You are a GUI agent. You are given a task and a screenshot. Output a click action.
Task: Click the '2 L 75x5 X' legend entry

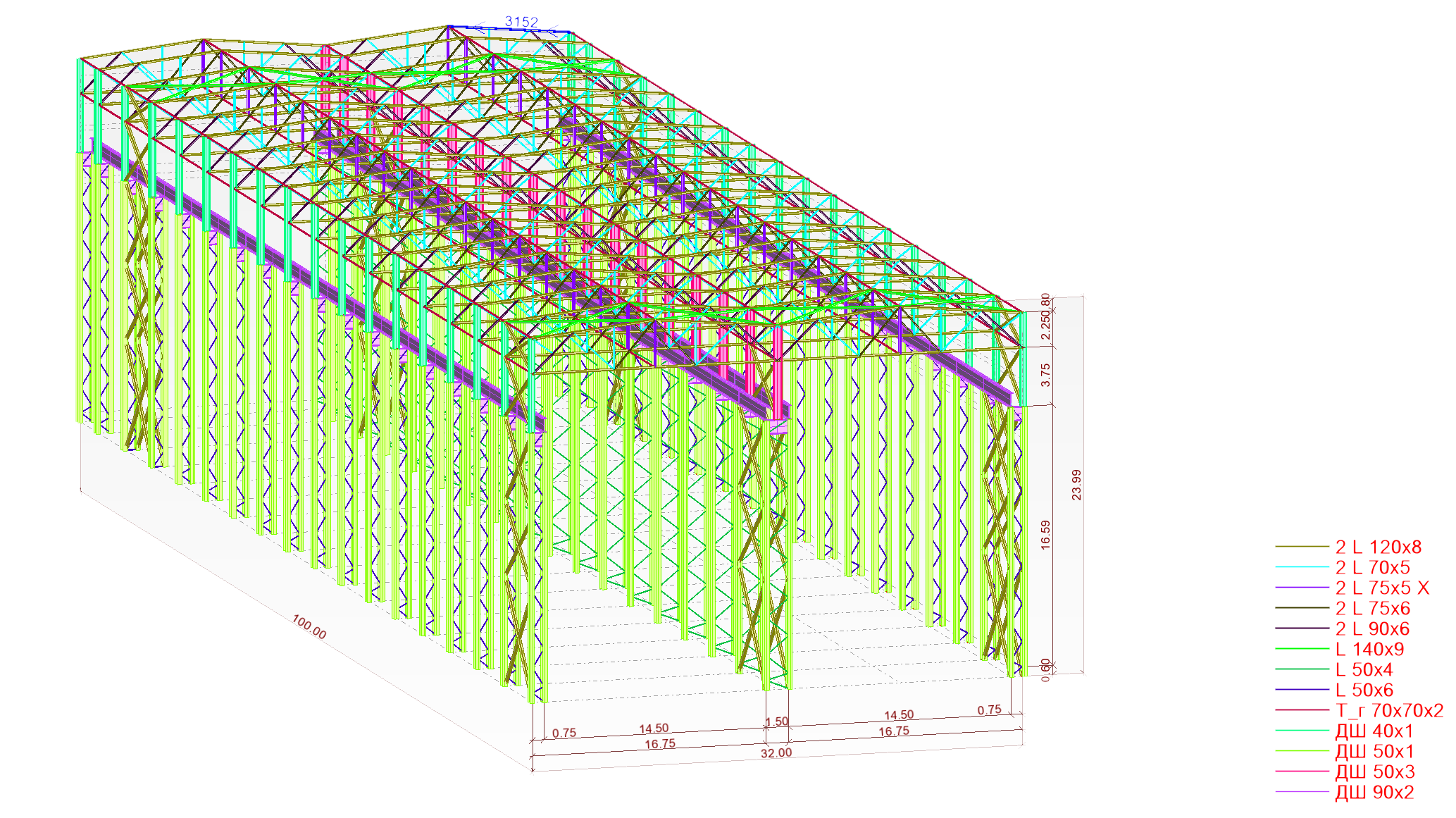point(1381,588)
